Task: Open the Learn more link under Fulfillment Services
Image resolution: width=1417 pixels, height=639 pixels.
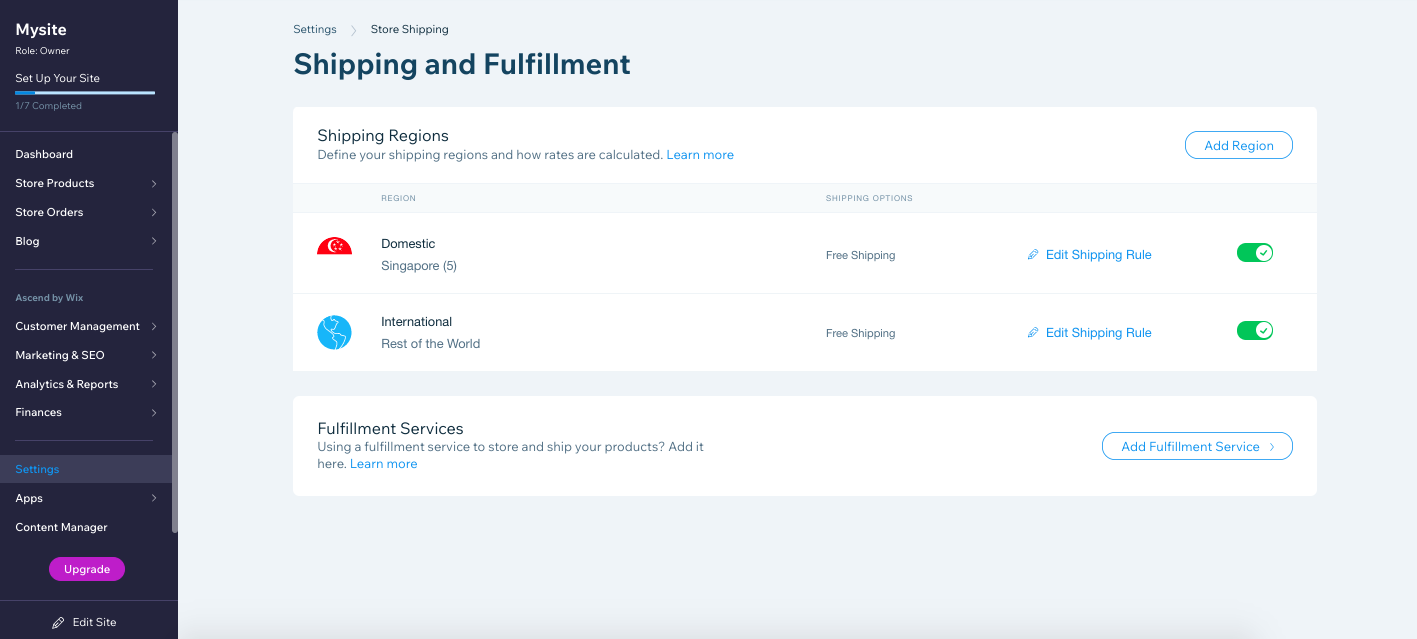Action: (383, 464)
